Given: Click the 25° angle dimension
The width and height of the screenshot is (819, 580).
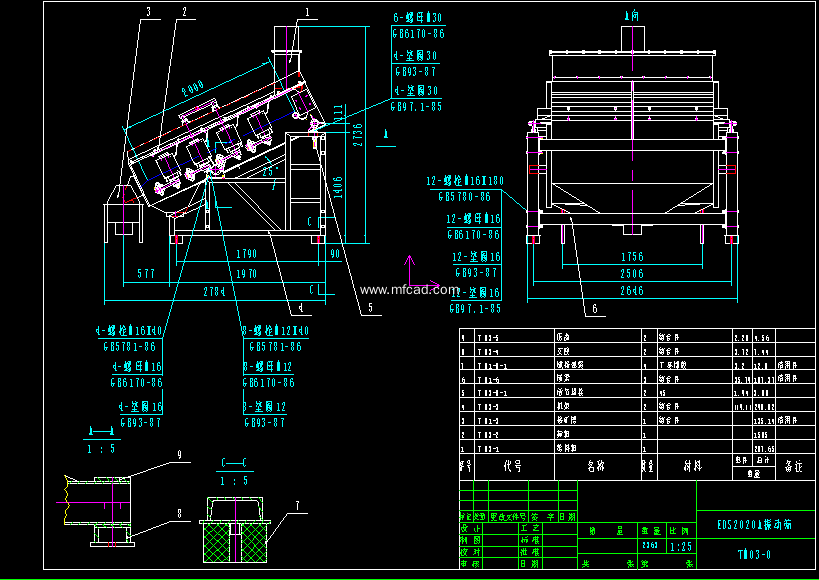Looking at the screenshot, I should point(267,171).
